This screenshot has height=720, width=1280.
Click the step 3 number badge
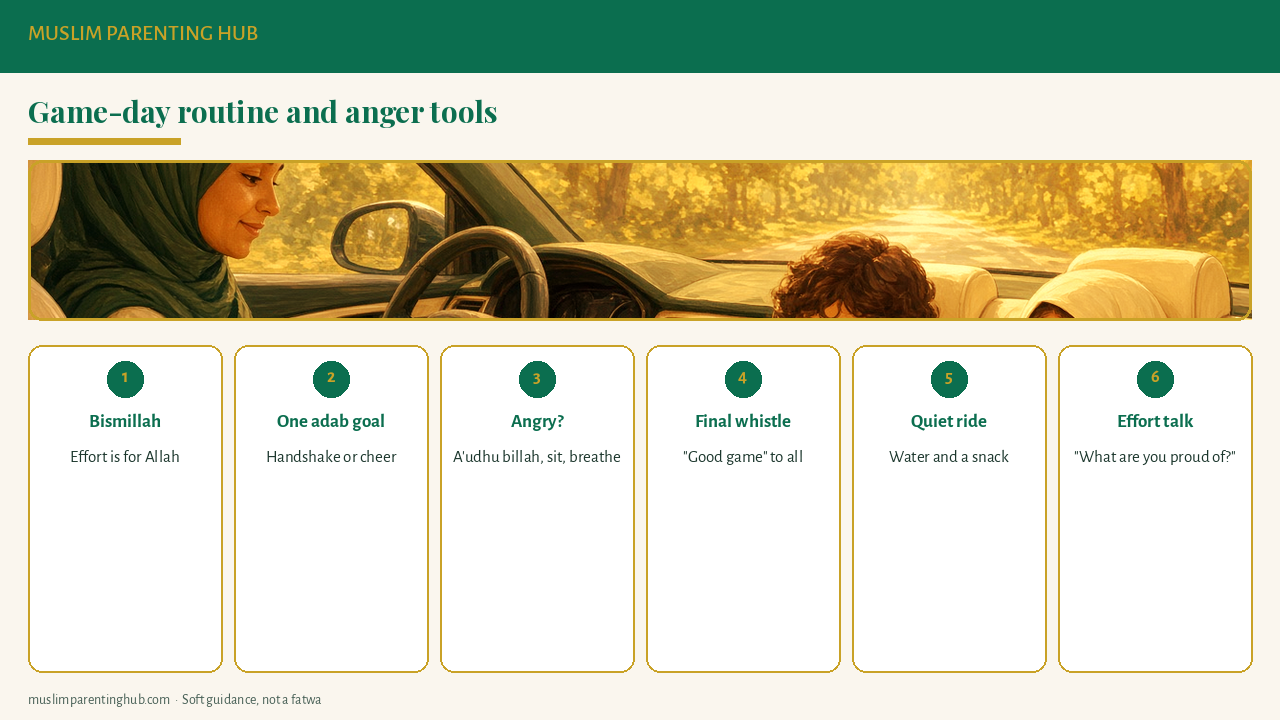click(537, 379)
